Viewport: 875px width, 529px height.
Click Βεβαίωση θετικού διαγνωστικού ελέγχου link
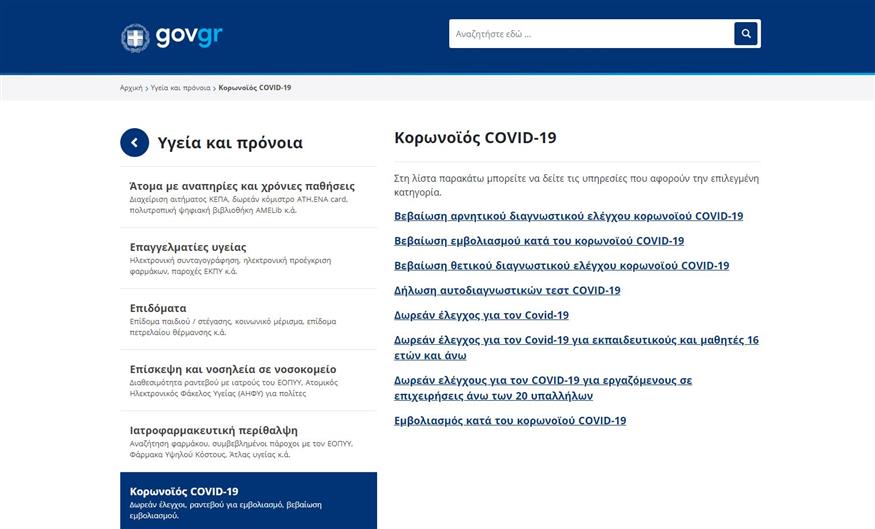[561, 266]
